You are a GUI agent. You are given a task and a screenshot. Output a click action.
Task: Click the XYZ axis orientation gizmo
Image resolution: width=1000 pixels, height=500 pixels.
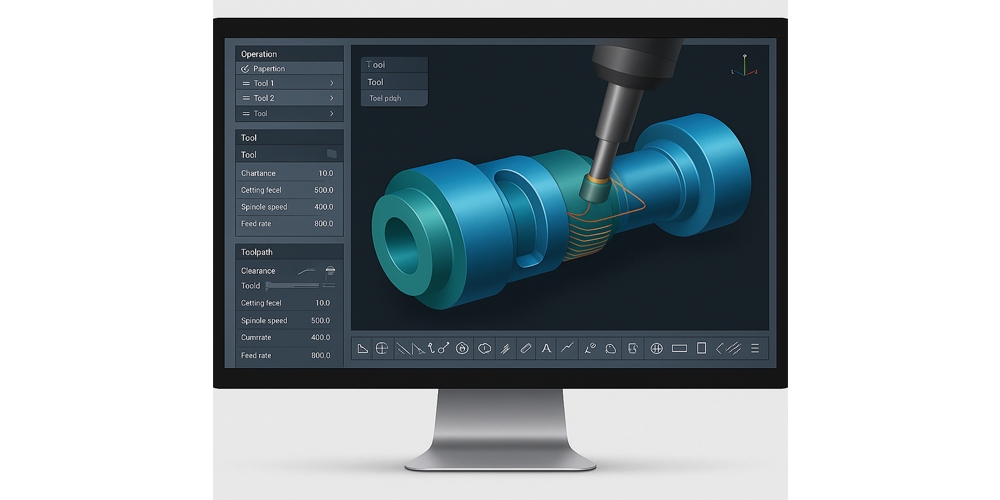pyautogui.click(x=743, y=67)
